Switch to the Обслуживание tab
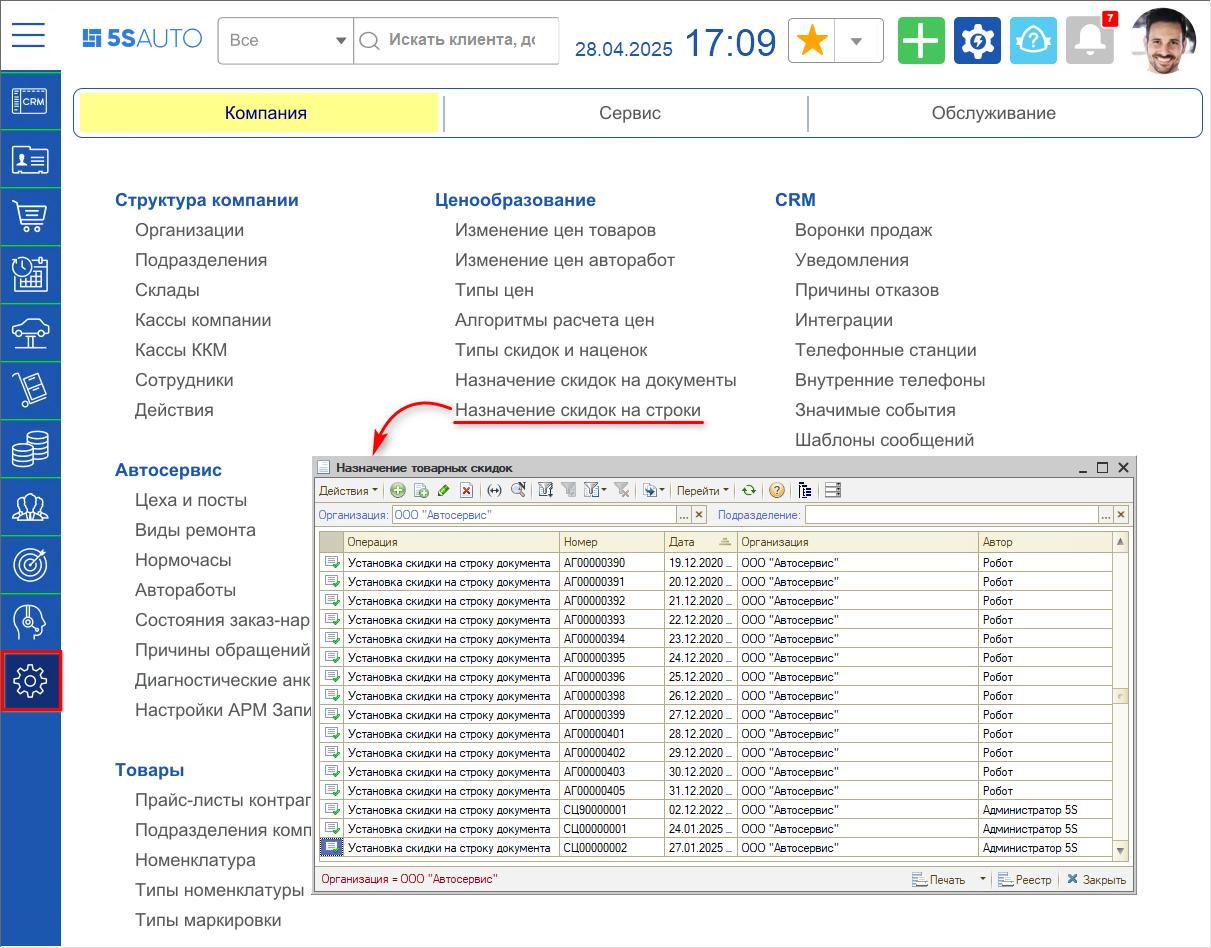1211x948 pixels. click(x=993, y=113)
